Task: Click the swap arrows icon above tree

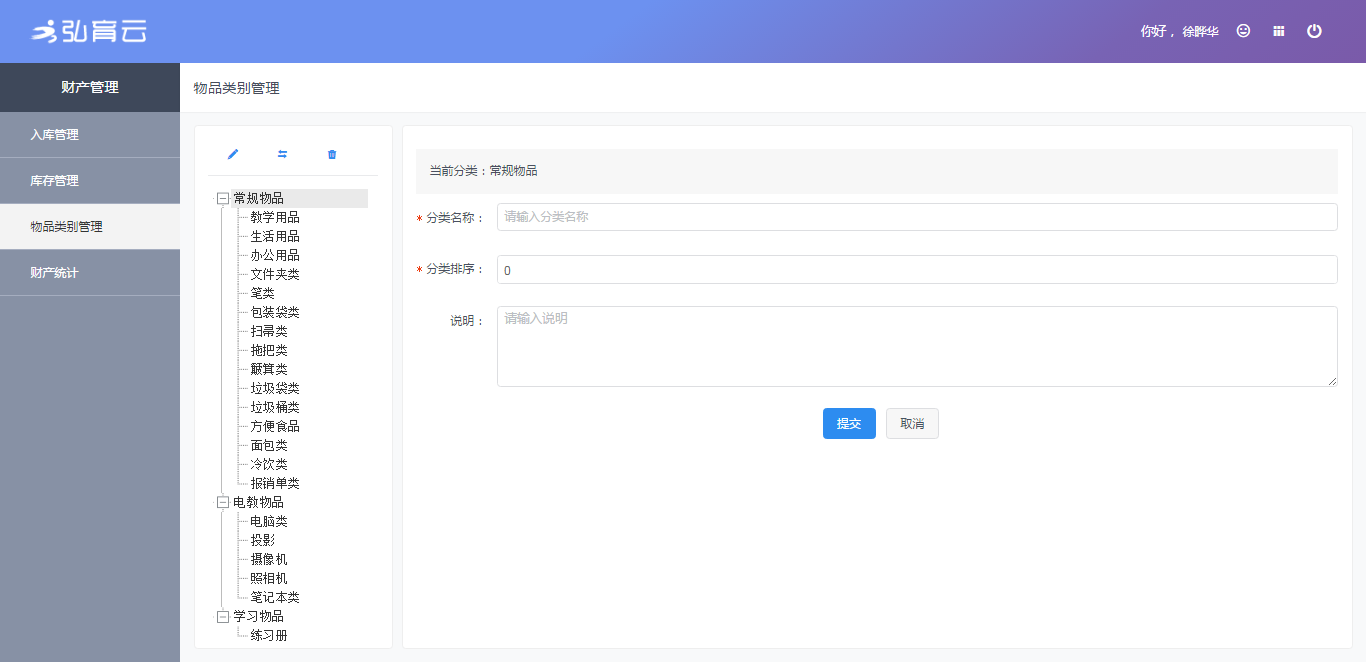Action: point(282,154)
